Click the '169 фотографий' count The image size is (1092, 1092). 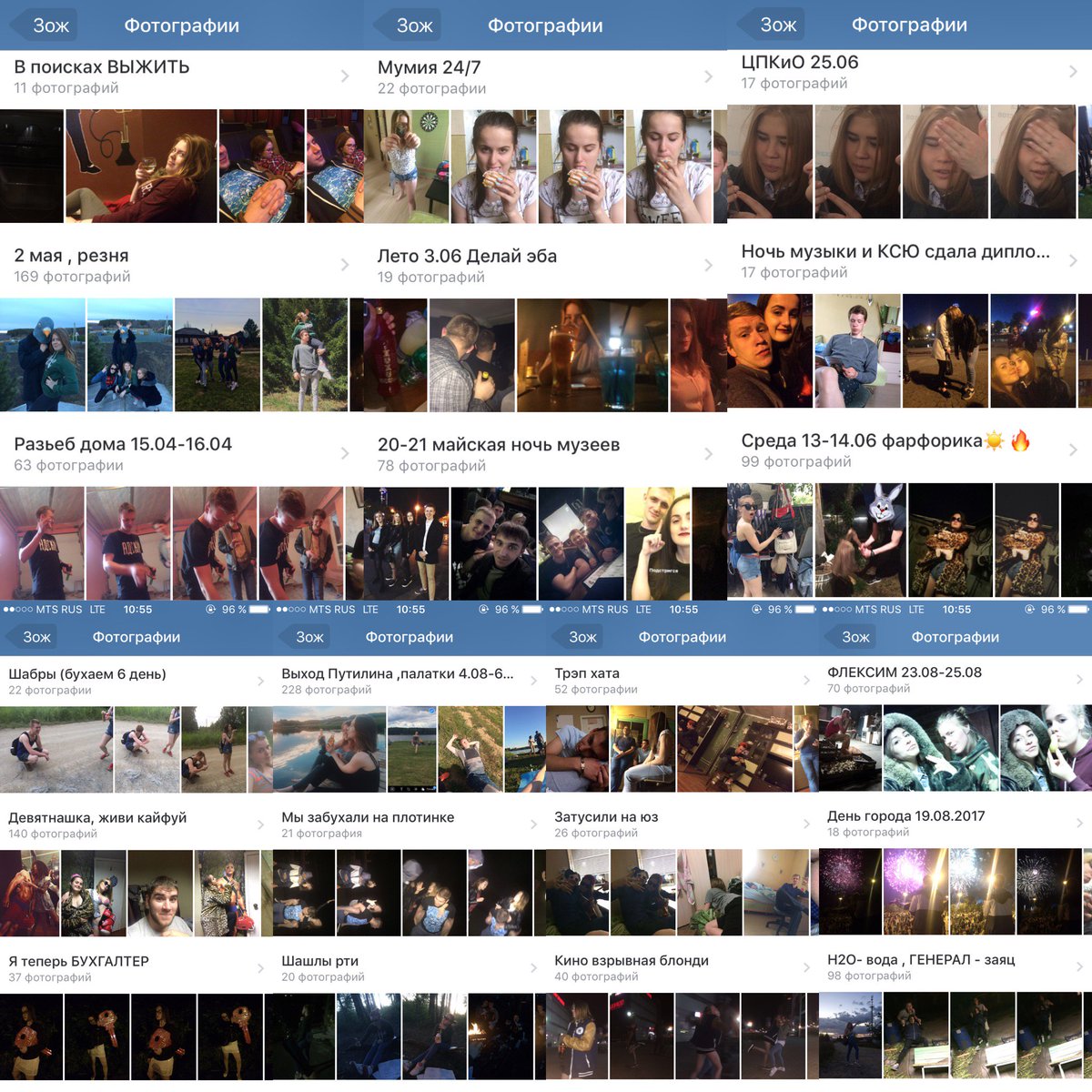coord(72,277)
